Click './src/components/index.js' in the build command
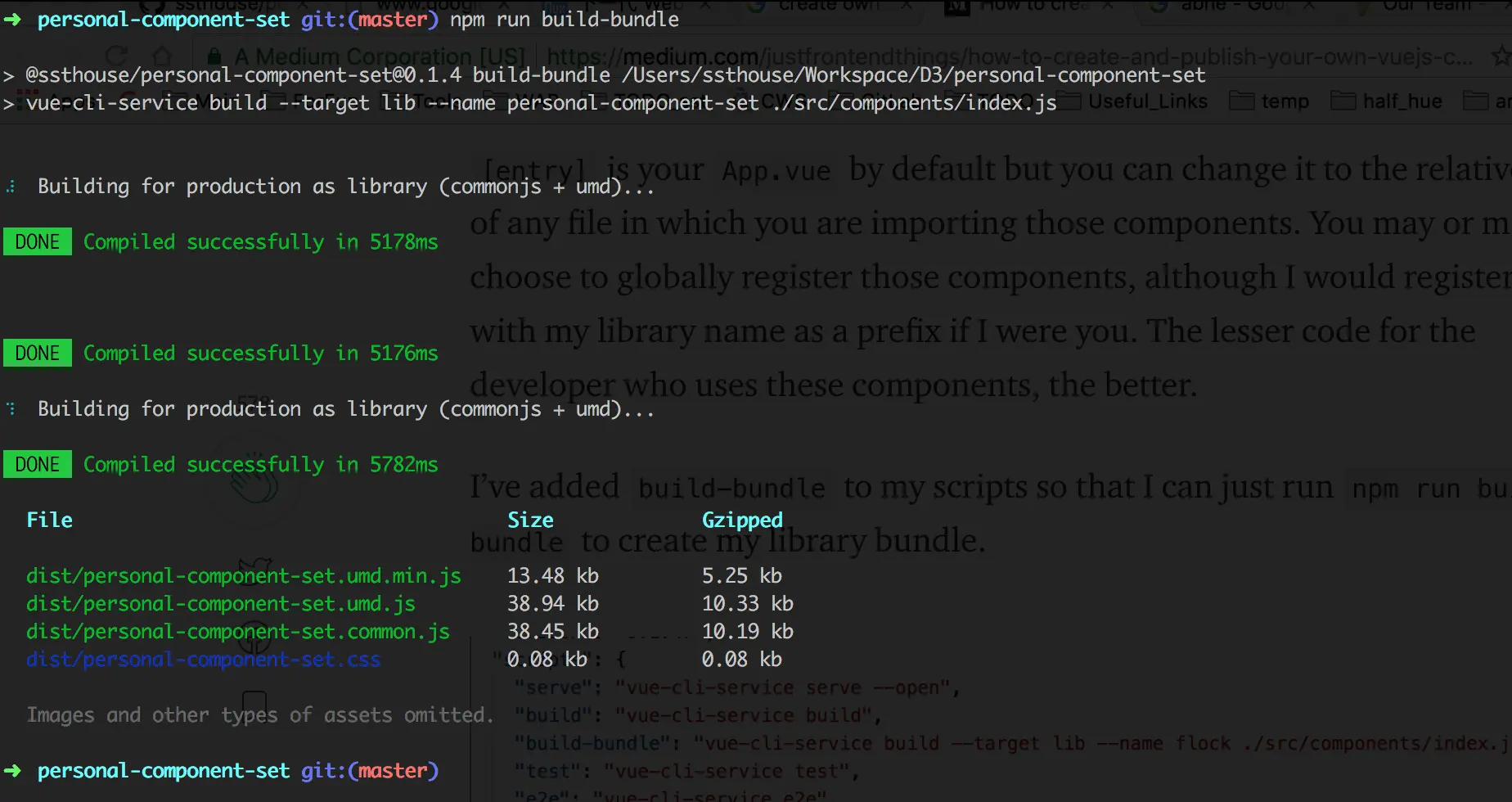Screen dimensions: 1512x802 coord(914,103)
